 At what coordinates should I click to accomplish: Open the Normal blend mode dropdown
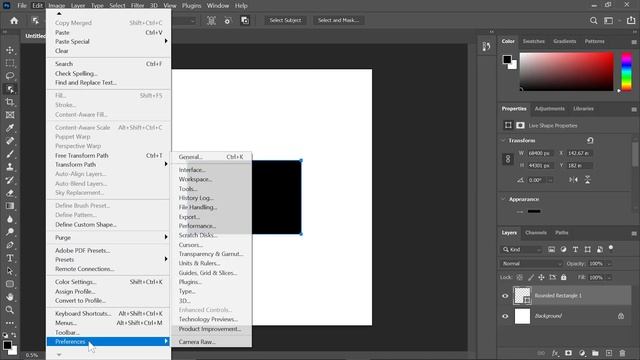531,264
